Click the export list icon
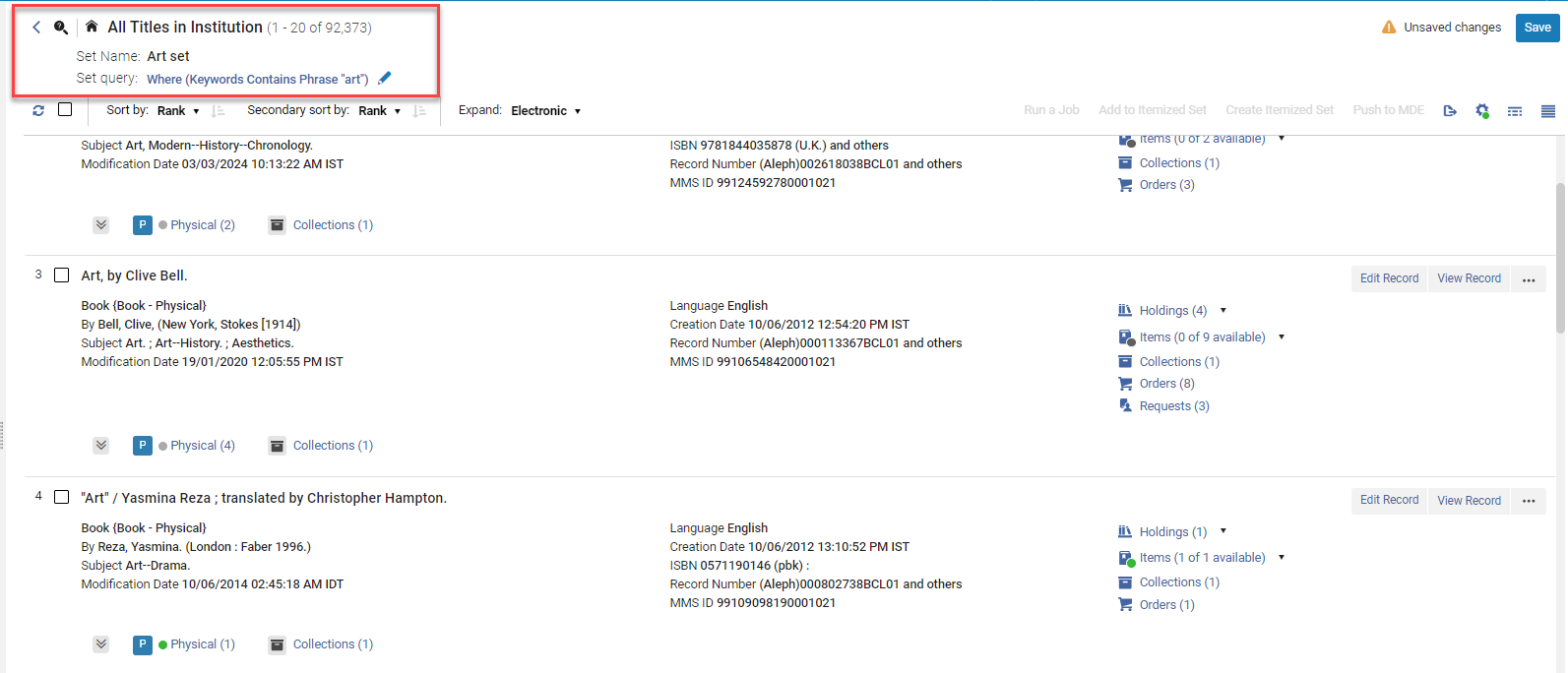1568x673 pixels. [x=1450, y=111]
